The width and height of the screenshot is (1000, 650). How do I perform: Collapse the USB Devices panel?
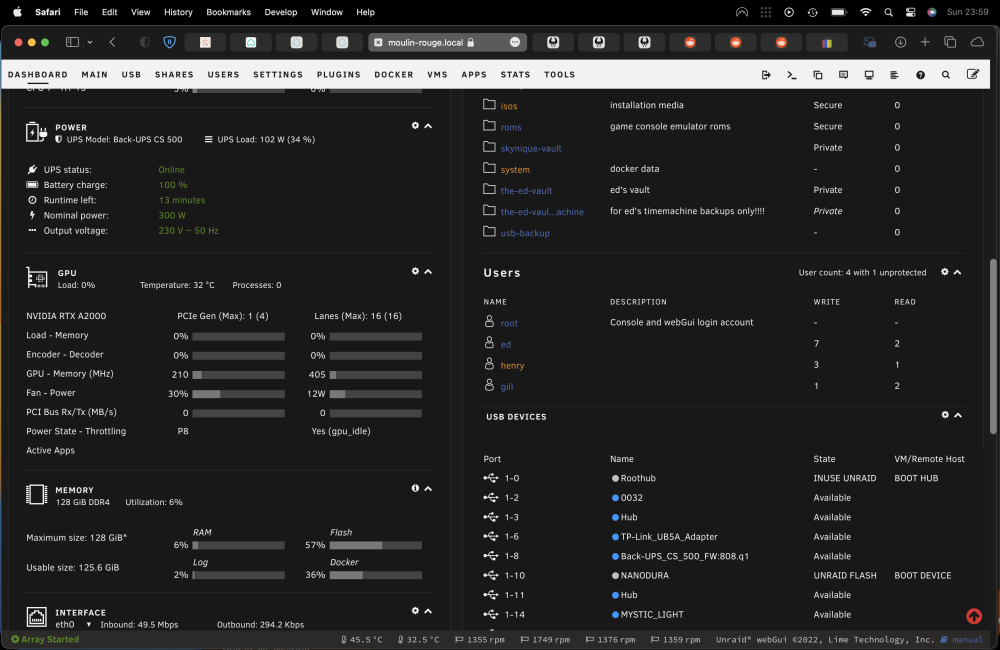[958, 415]
